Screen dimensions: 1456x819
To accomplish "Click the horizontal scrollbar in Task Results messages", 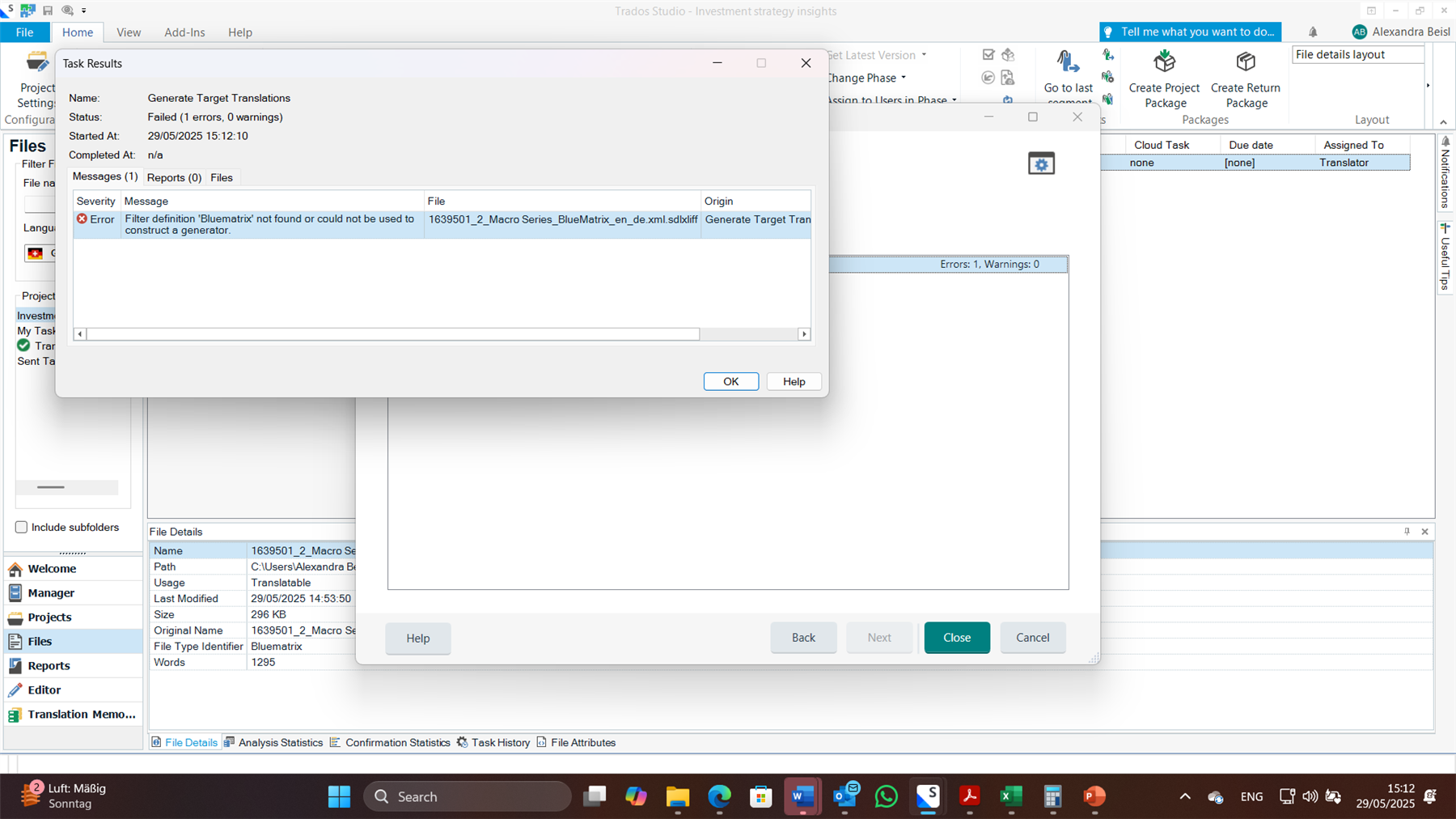I will click(393, 333).
